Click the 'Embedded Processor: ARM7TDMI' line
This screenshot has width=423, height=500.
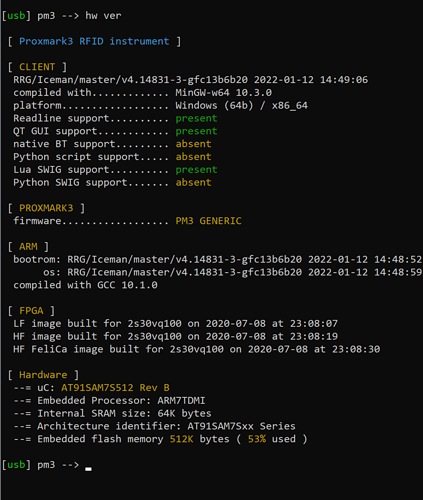pyautogui.click(x=109, y=400)
